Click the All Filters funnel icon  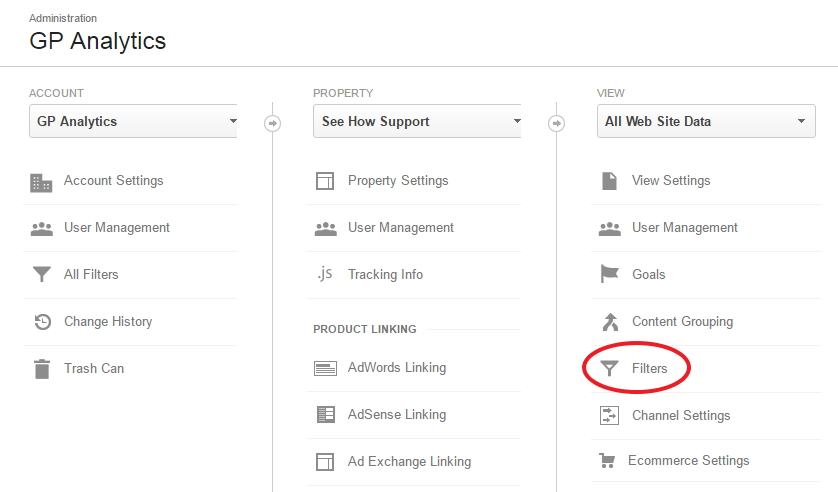(42, 274)
